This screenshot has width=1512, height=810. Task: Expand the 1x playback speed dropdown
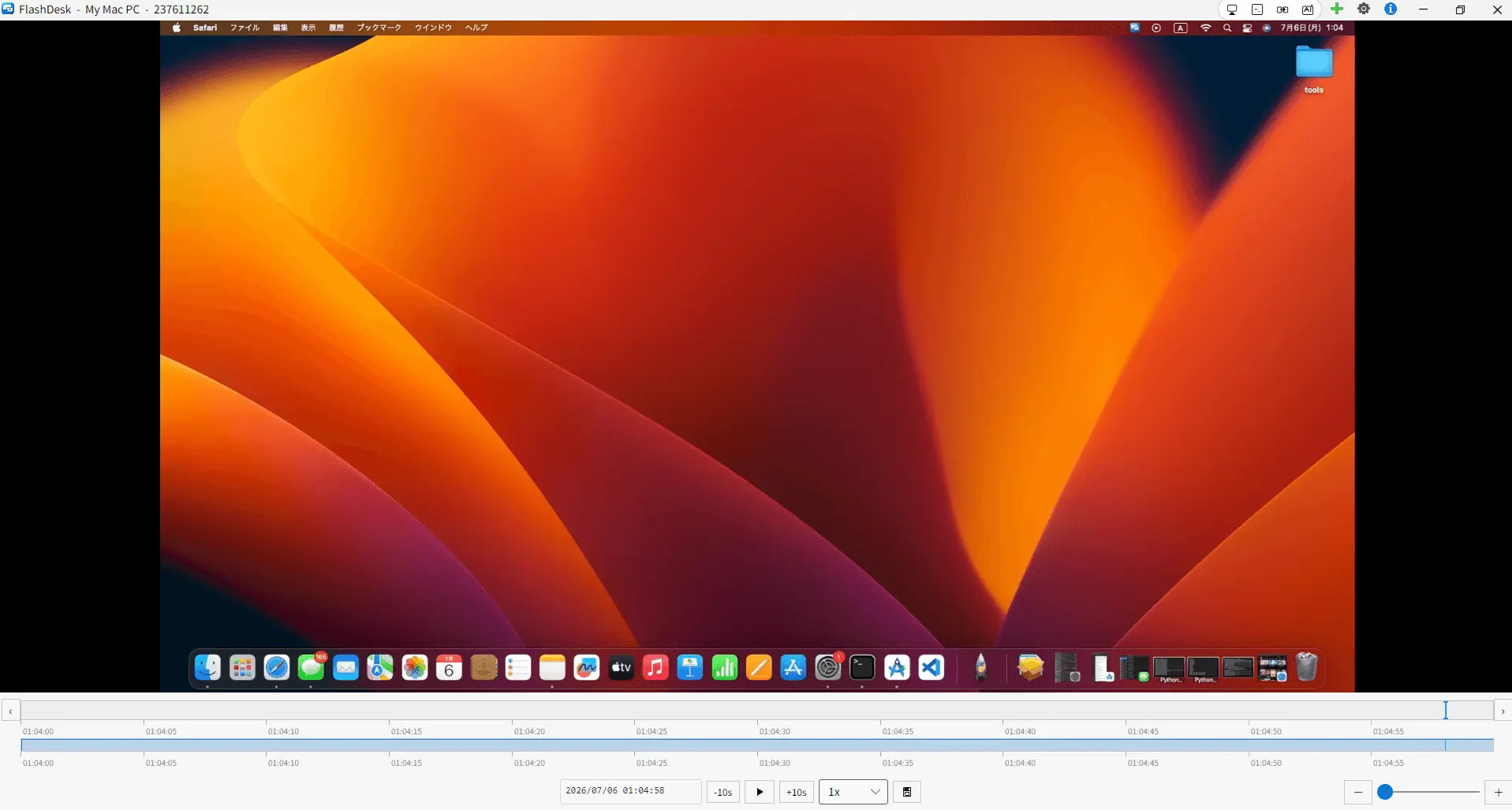point(853,792)
